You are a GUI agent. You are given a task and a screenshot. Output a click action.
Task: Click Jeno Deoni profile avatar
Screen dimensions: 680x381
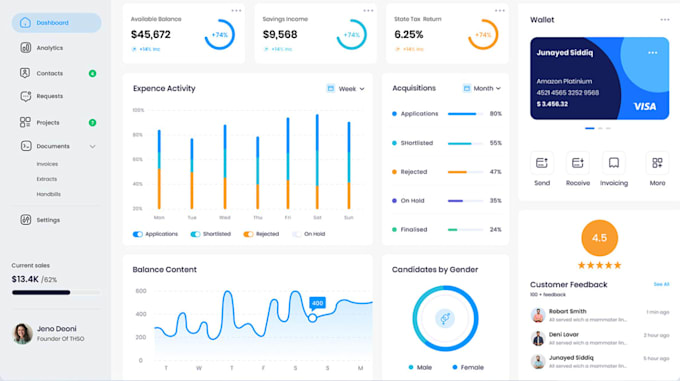(x=22, y=333)
